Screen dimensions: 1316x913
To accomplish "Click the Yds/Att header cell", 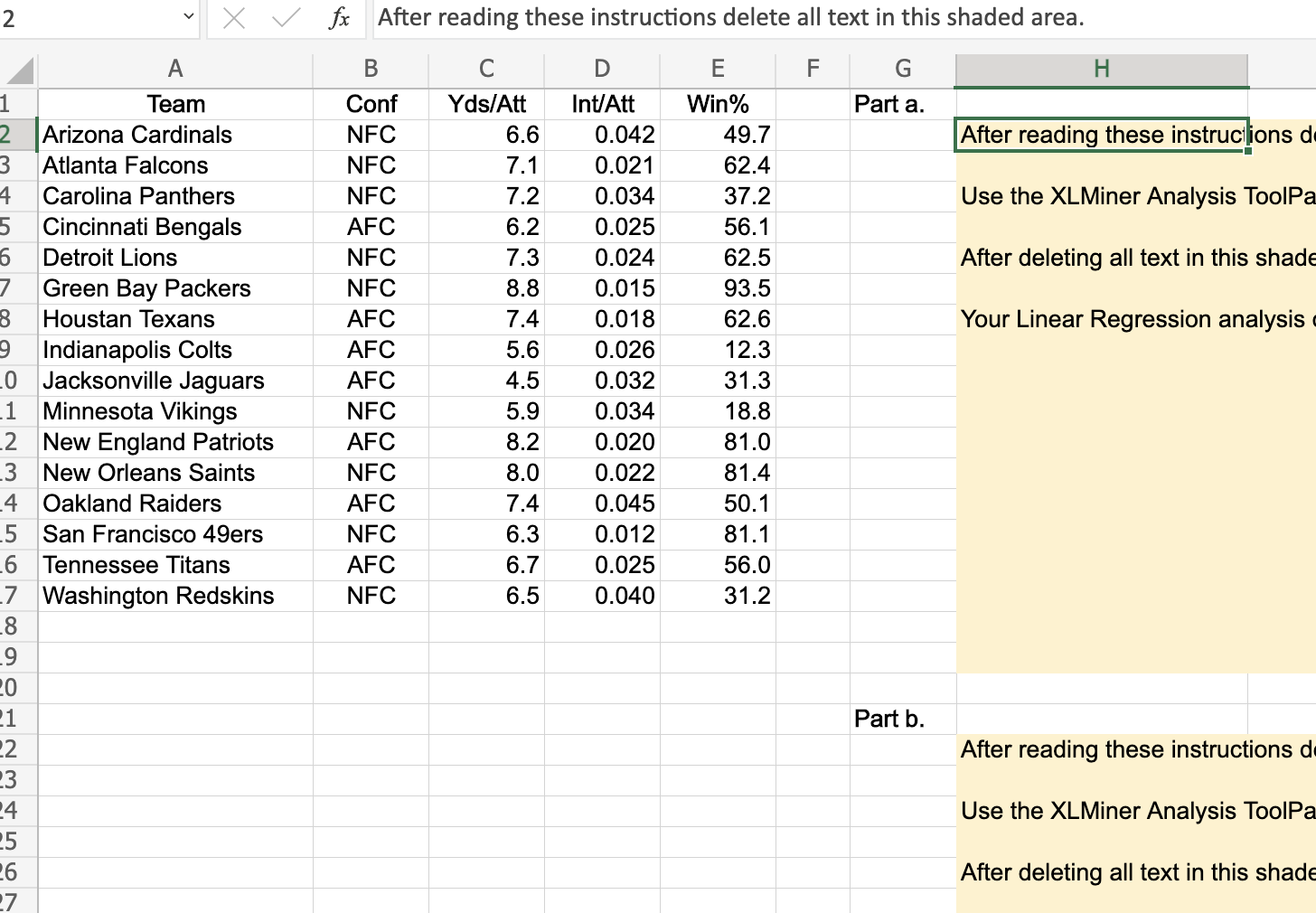I will (486, 103).
